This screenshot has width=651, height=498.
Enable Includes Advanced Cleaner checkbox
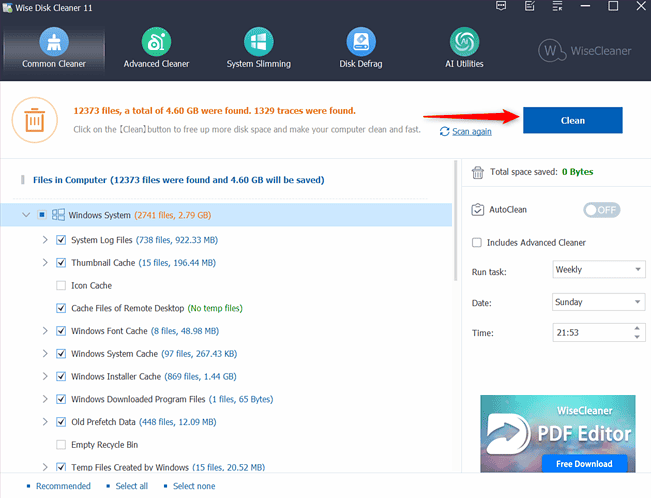point(477,242)
